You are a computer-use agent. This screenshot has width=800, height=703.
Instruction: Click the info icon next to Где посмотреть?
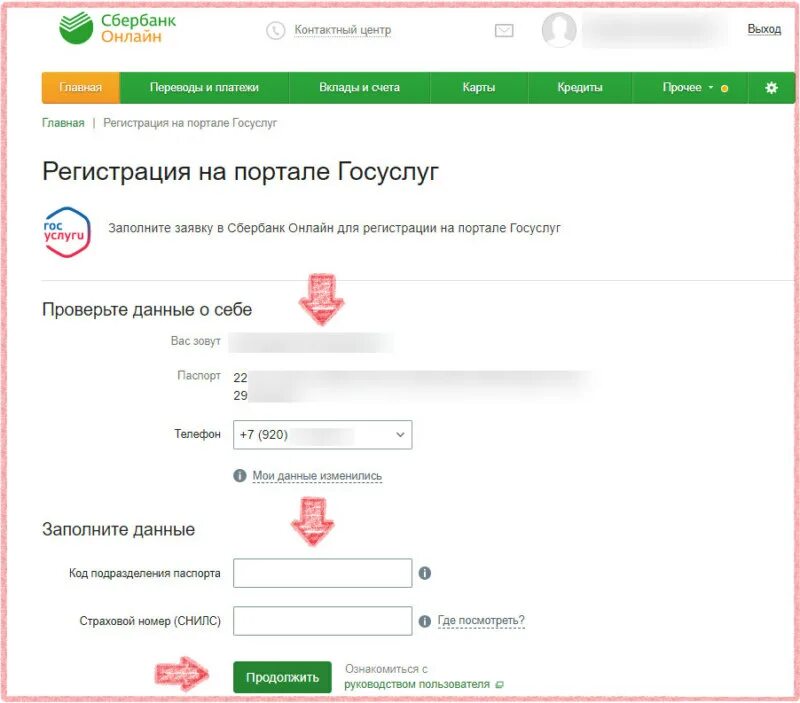[x=424, y=621]
